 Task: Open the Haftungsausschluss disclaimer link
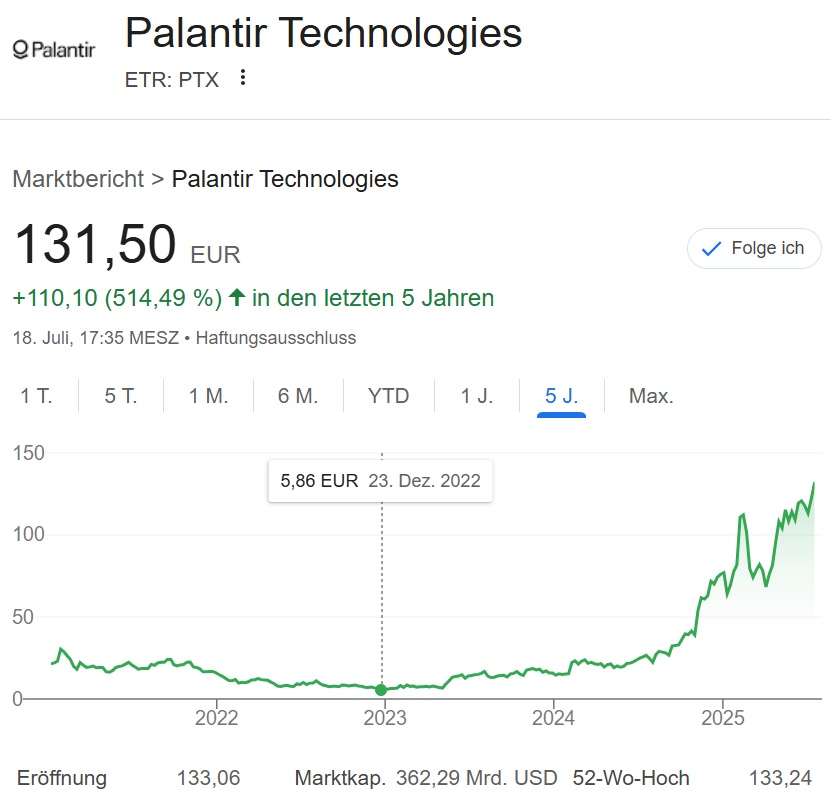(276, 338)
